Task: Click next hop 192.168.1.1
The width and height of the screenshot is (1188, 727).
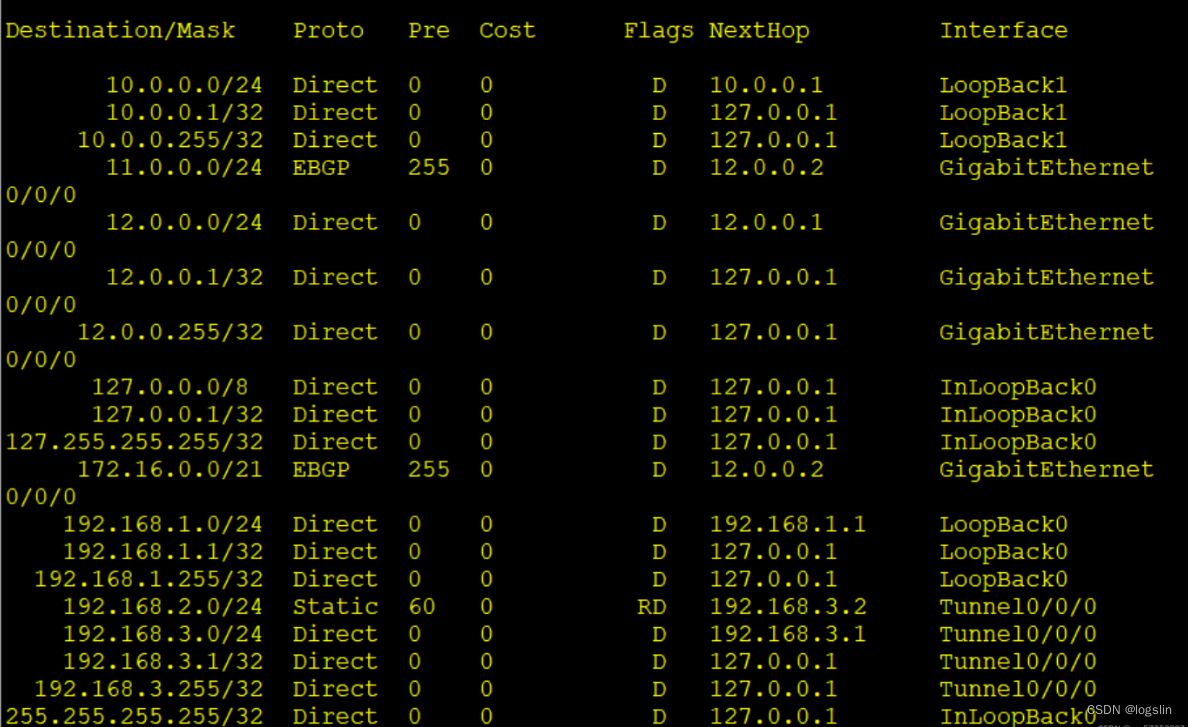Action: [x=787, y=525]
